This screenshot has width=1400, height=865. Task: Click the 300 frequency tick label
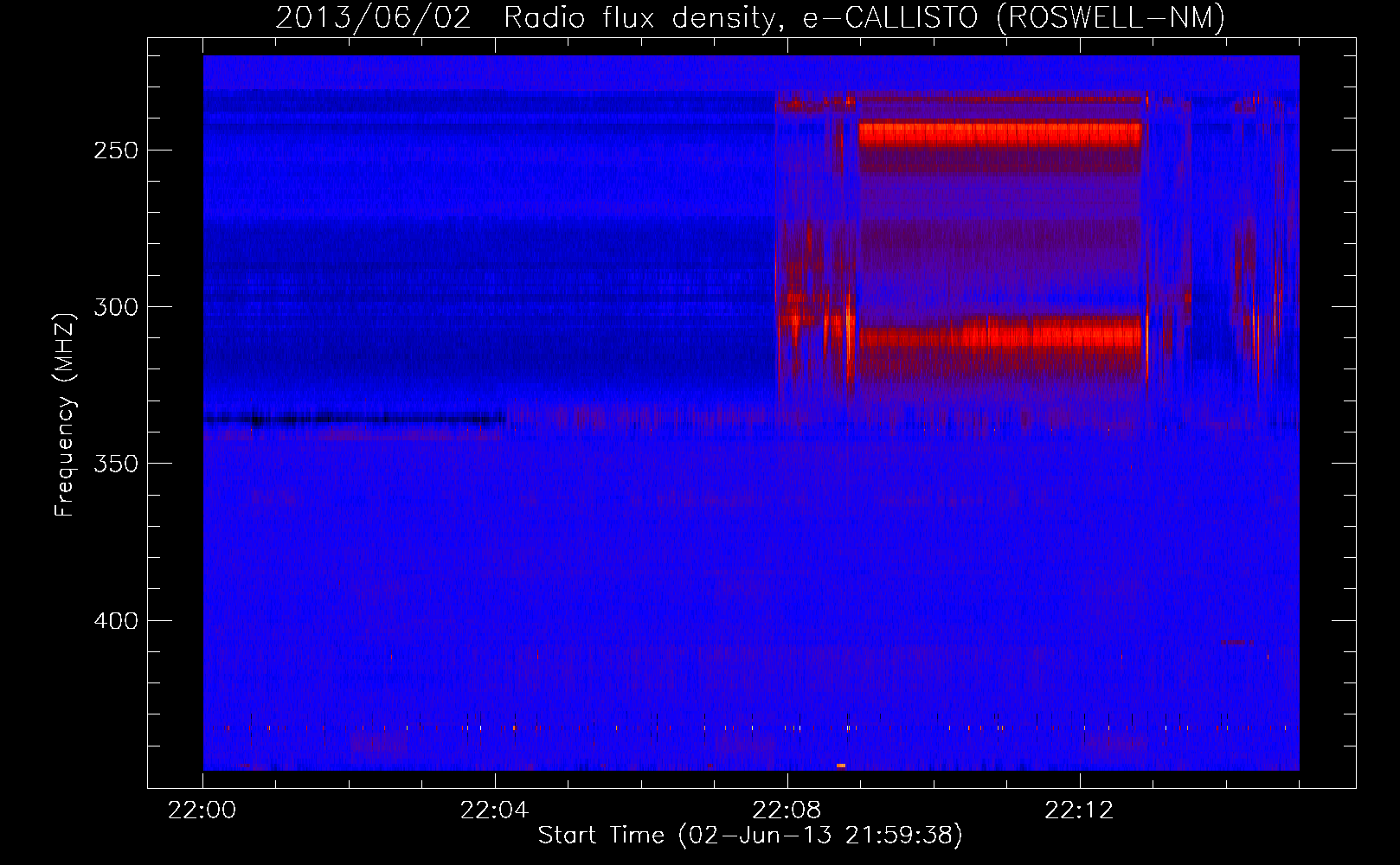[x=116, y=307]
